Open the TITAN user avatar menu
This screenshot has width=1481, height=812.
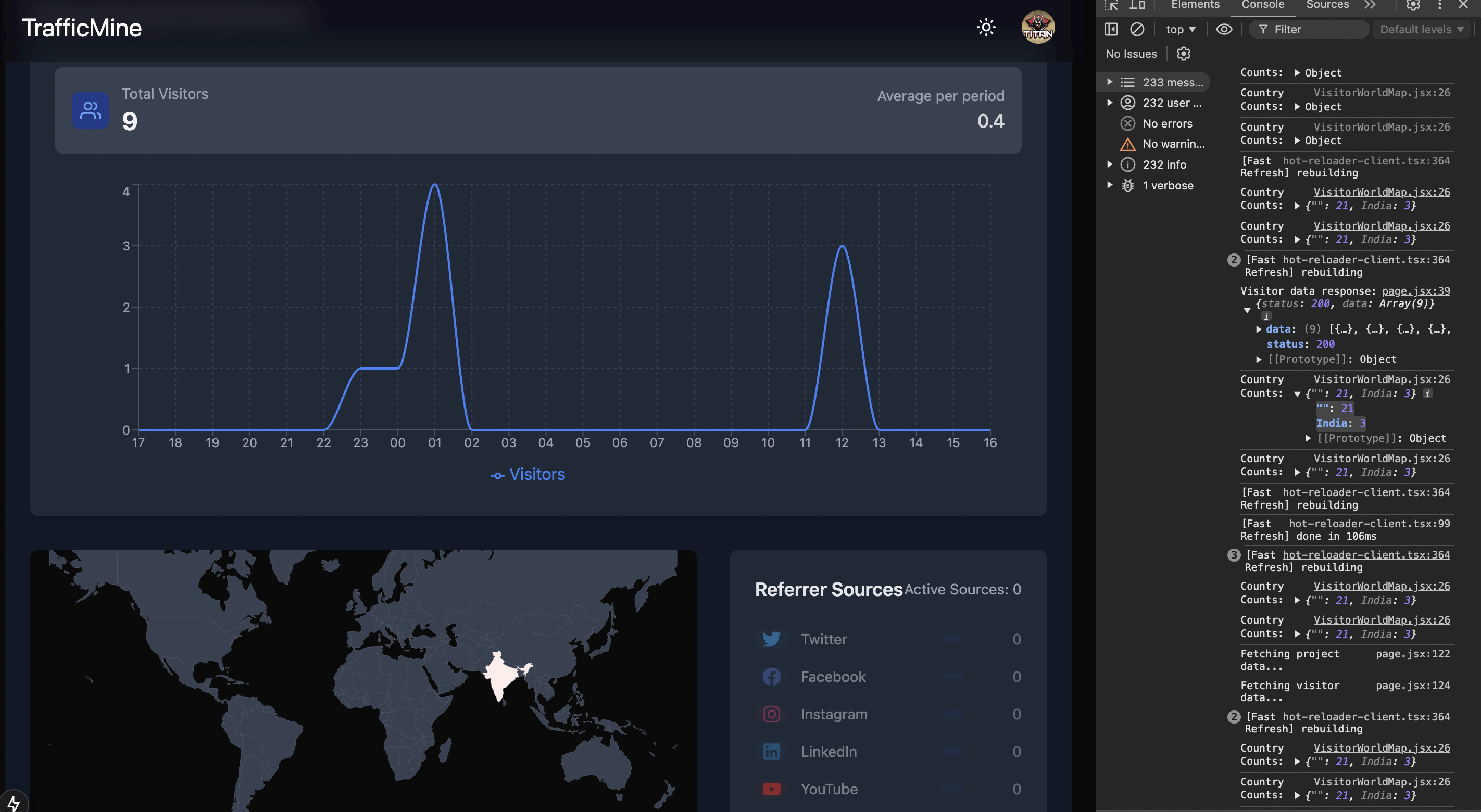click(x=1037, y=28)
